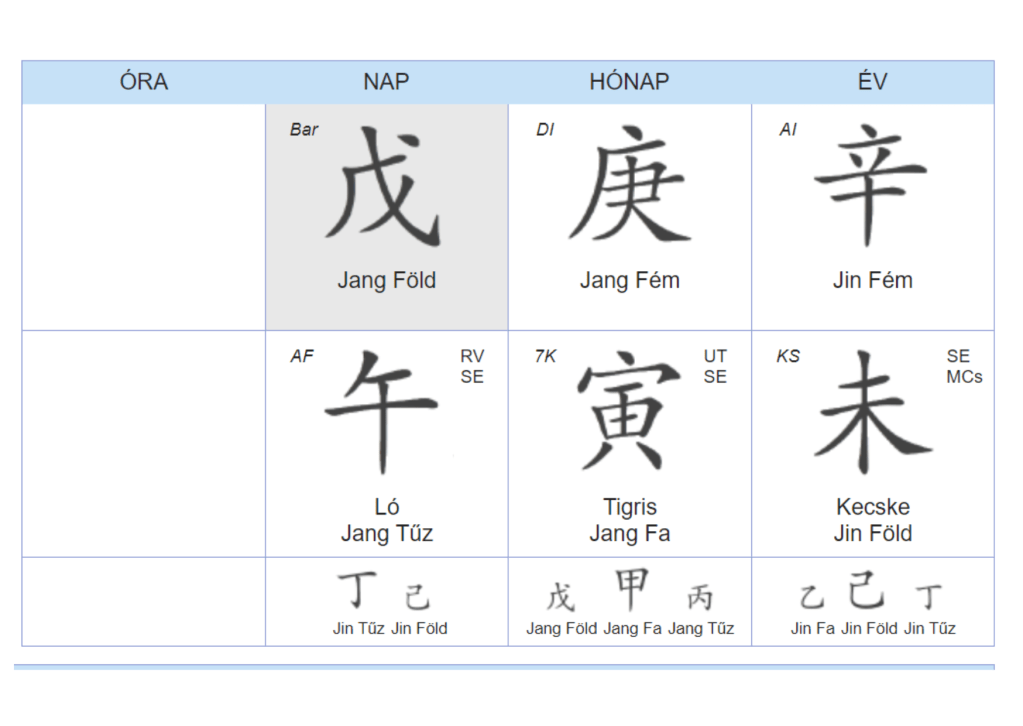Click the UT marker in the Tigris cell

coord(715,356)
